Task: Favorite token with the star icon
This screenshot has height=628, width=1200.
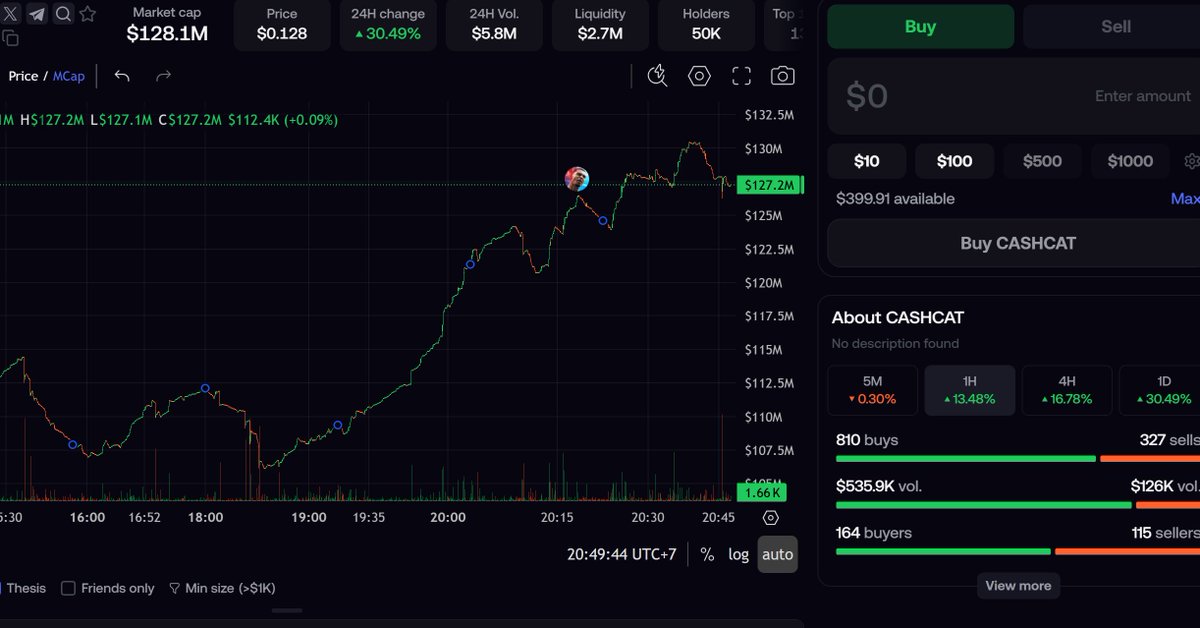Action: click(x=88, y=14)
